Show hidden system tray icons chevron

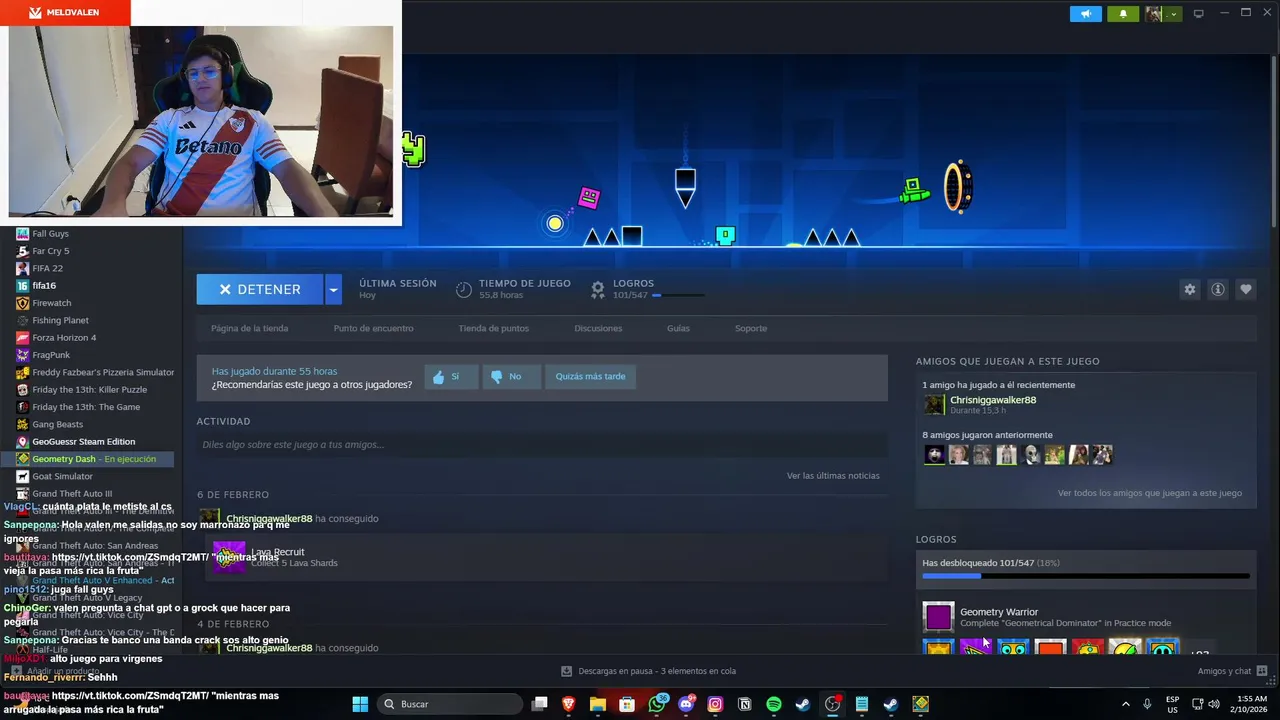(1126, 704)
